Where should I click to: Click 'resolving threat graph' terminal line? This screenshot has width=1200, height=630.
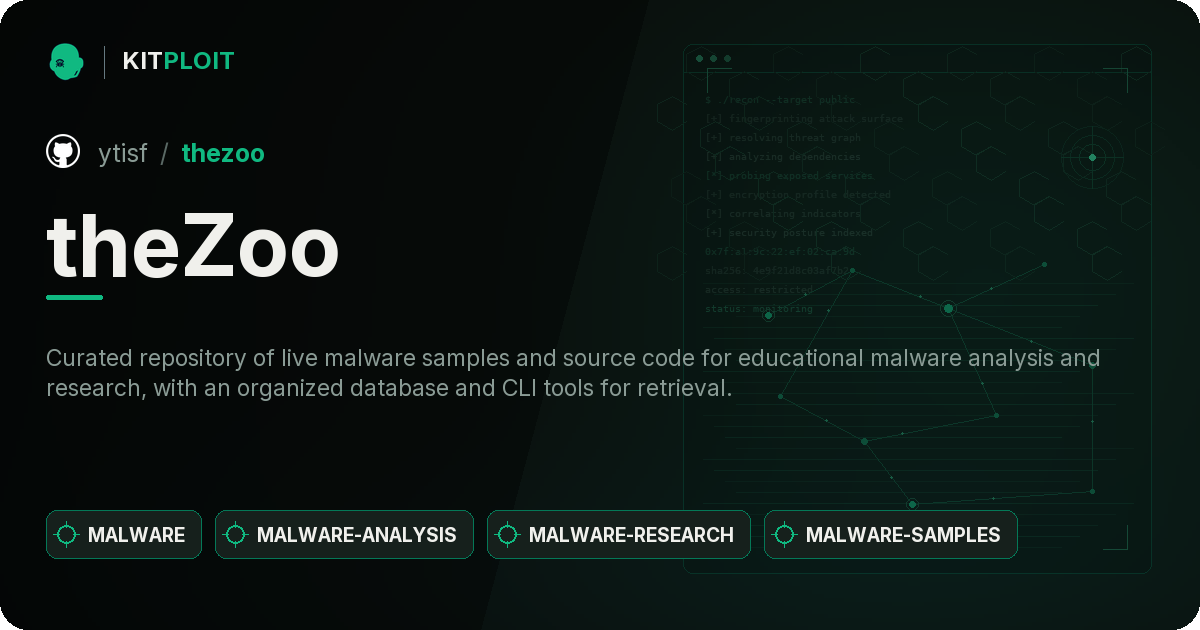783,138
